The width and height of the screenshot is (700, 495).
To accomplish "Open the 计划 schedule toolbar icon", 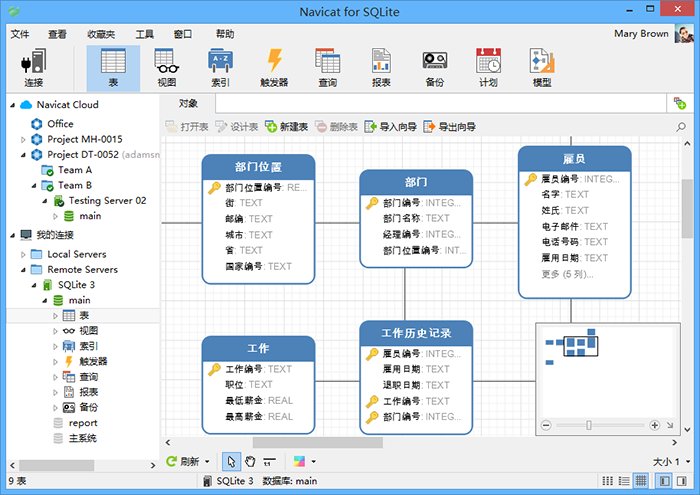I will [x=488, y=68].
